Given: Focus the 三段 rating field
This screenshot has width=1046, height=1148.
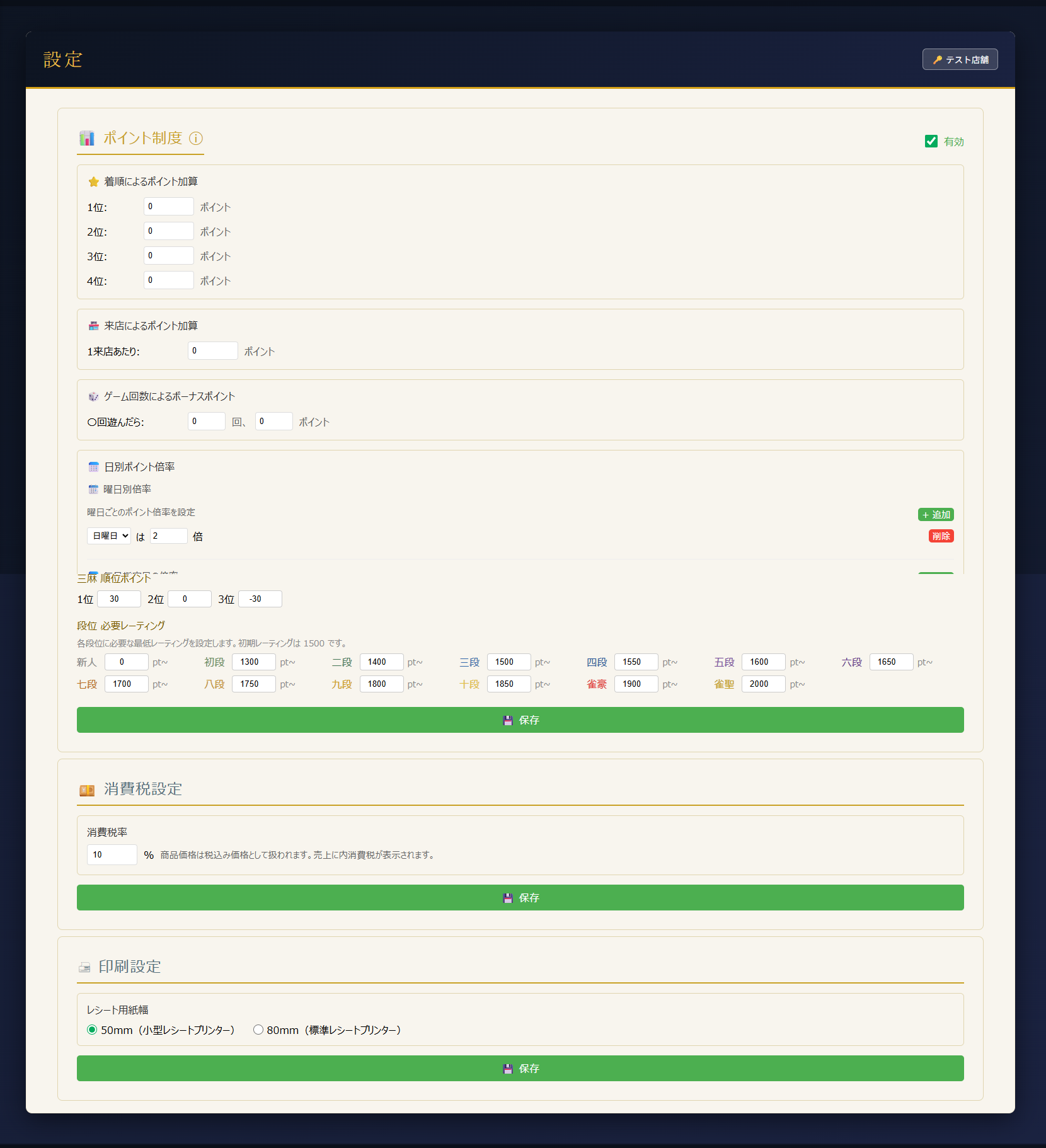Looking at the screenshot, I should click(x=509, y=662).
